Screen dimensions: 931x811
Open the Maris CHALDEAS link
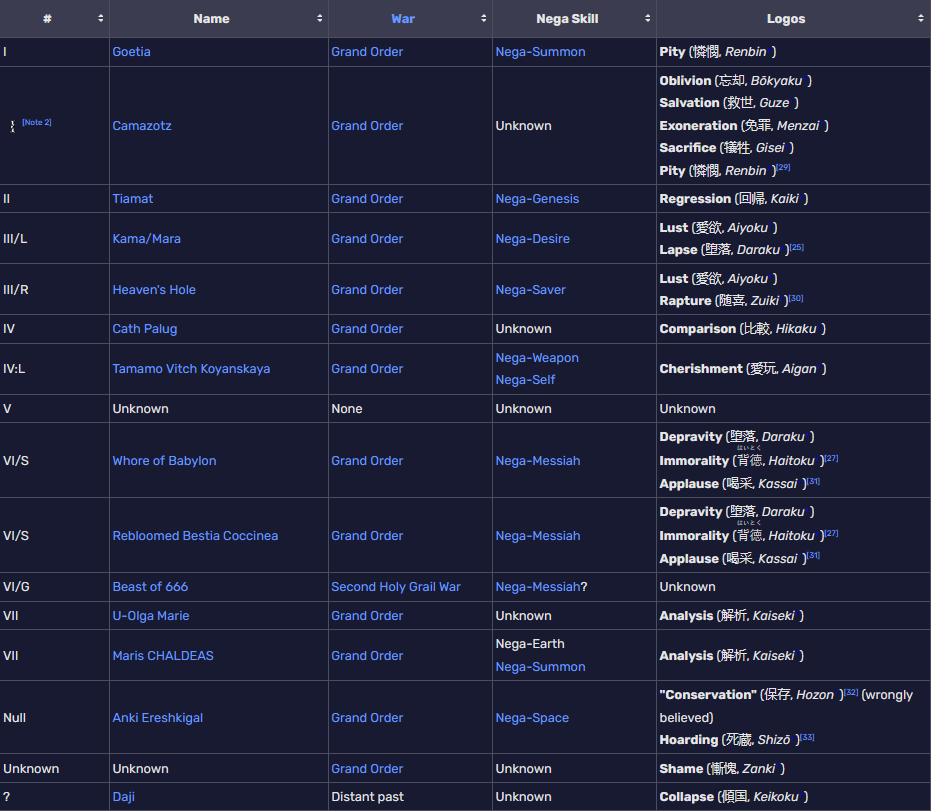pyautogui.click(x=163, y=655)
